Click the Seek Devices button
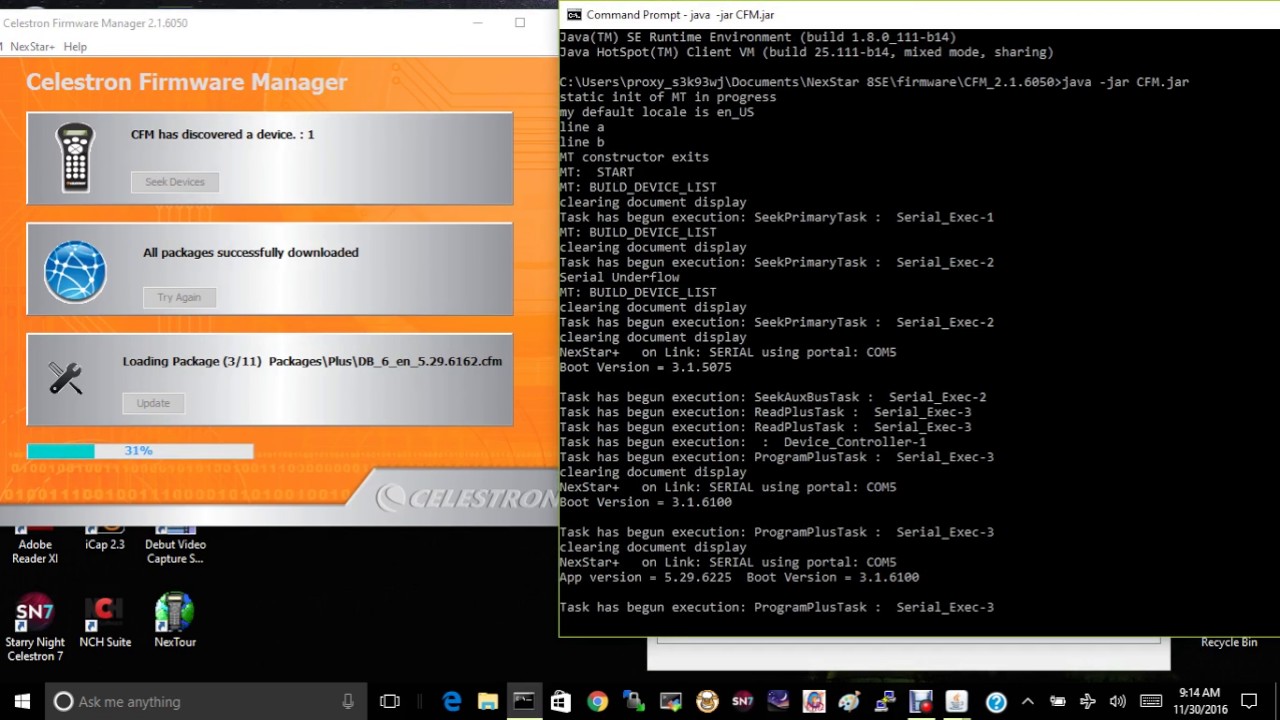1280x720 pixels. tap(175, 182)
